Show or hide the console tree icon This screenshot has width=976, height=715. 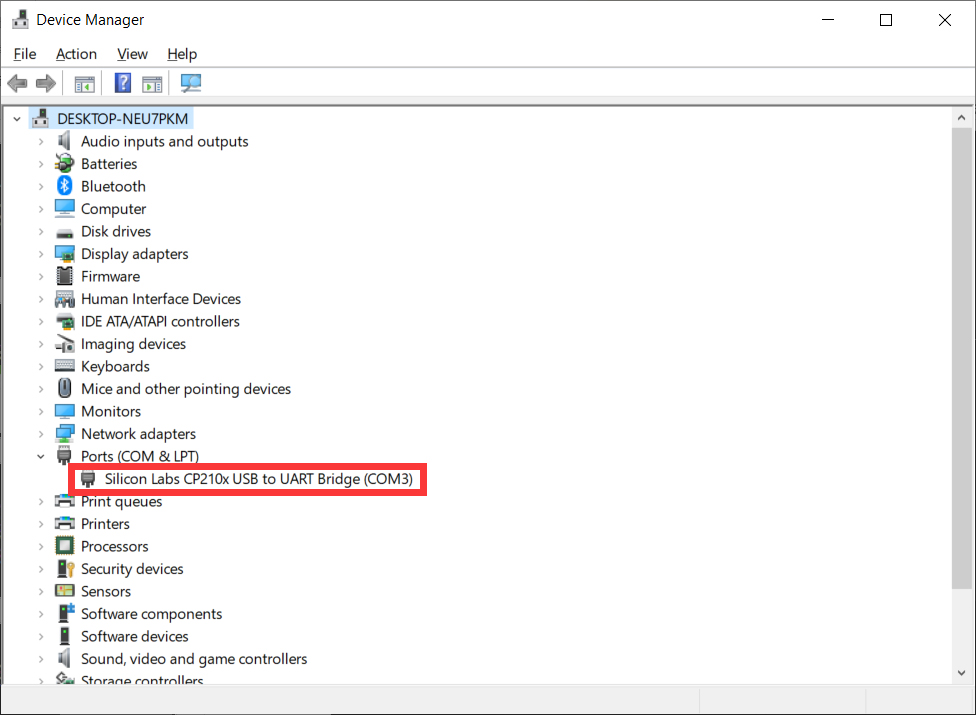pos(85,83)
